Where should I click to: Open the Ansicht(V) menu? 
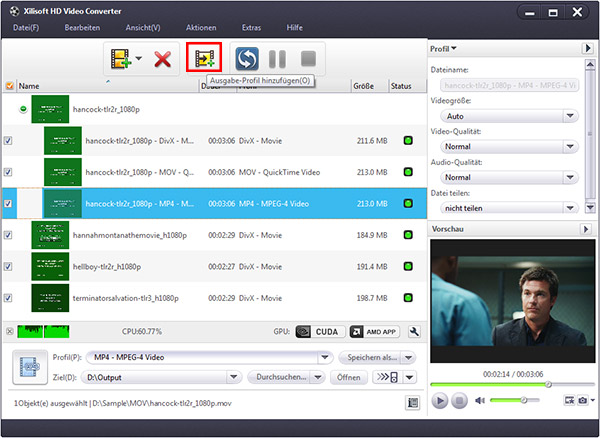point(143,28)
